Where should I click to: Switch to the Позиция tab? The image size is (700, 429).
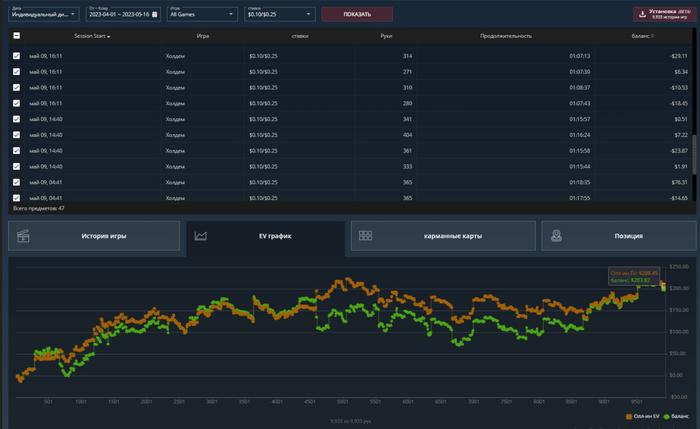(619, 236)
